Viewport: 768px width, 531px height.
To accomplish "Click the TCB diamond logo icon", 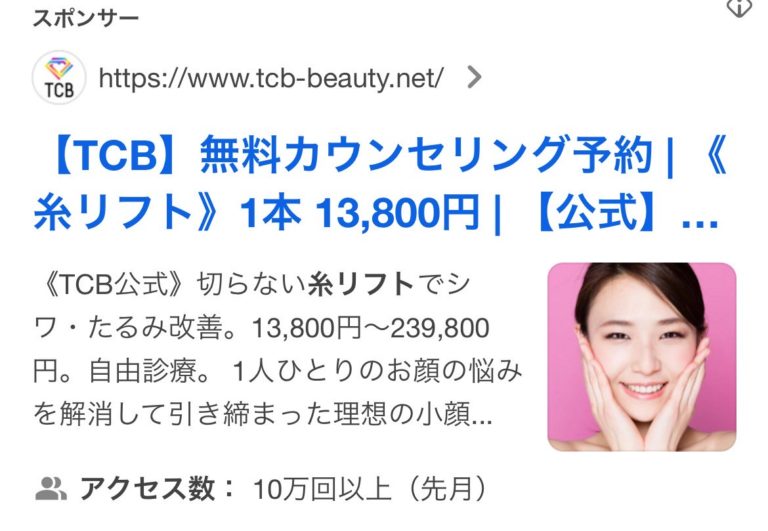I will 59,77.
